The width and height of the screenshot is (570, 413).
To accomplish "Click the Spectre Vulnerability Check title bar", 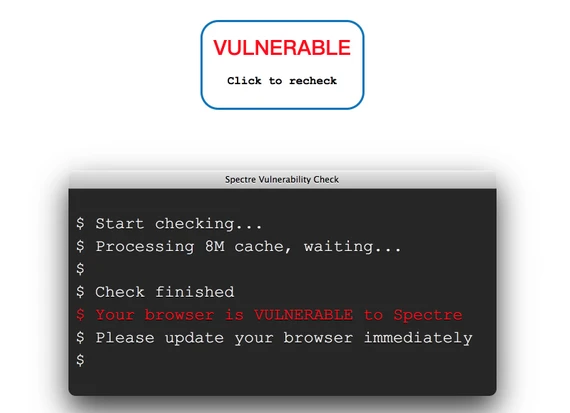I will (282, 180).
